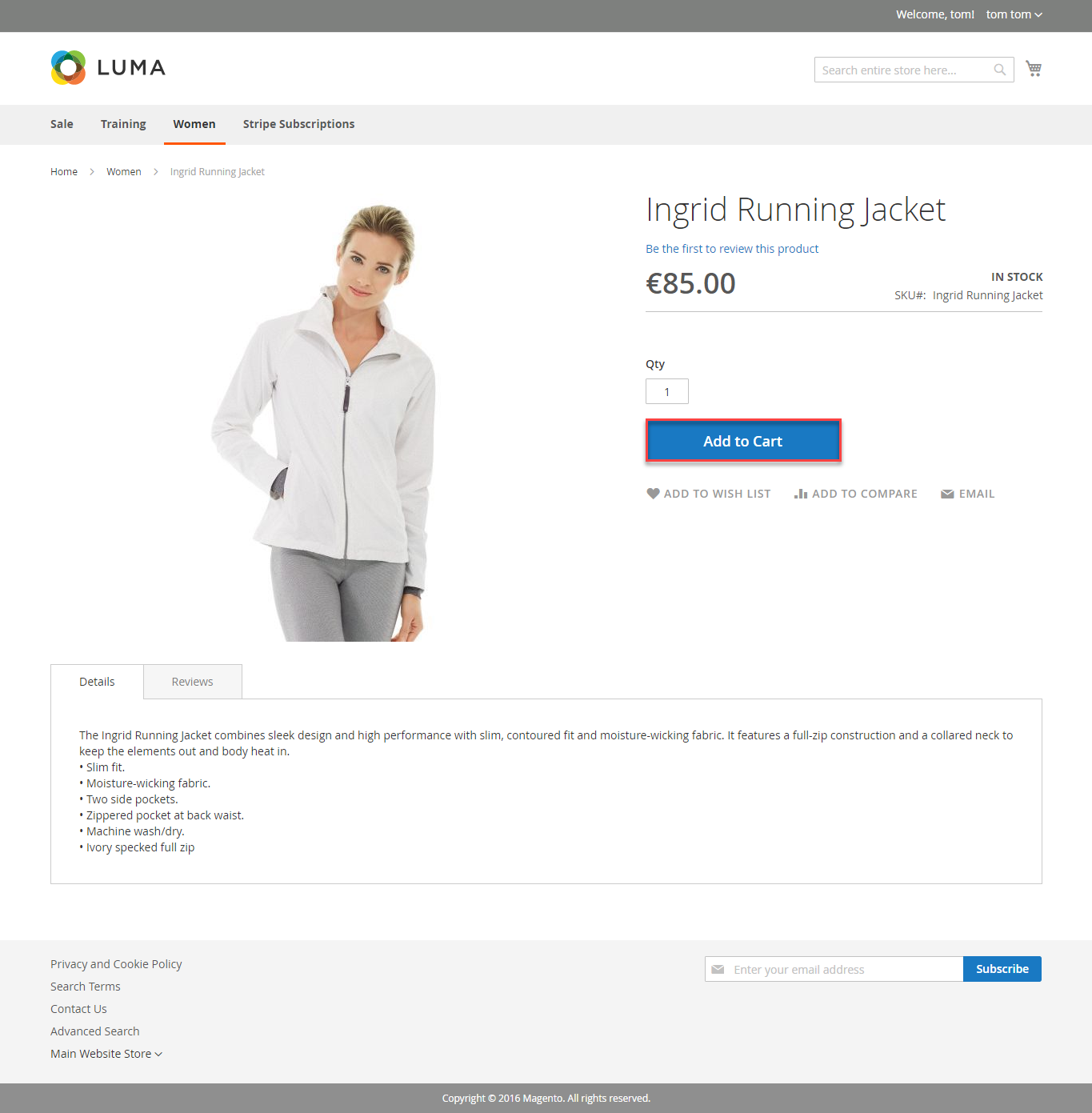
Task: Click the Luma logo
Action: pyautogui.click(x=108, y=68)
